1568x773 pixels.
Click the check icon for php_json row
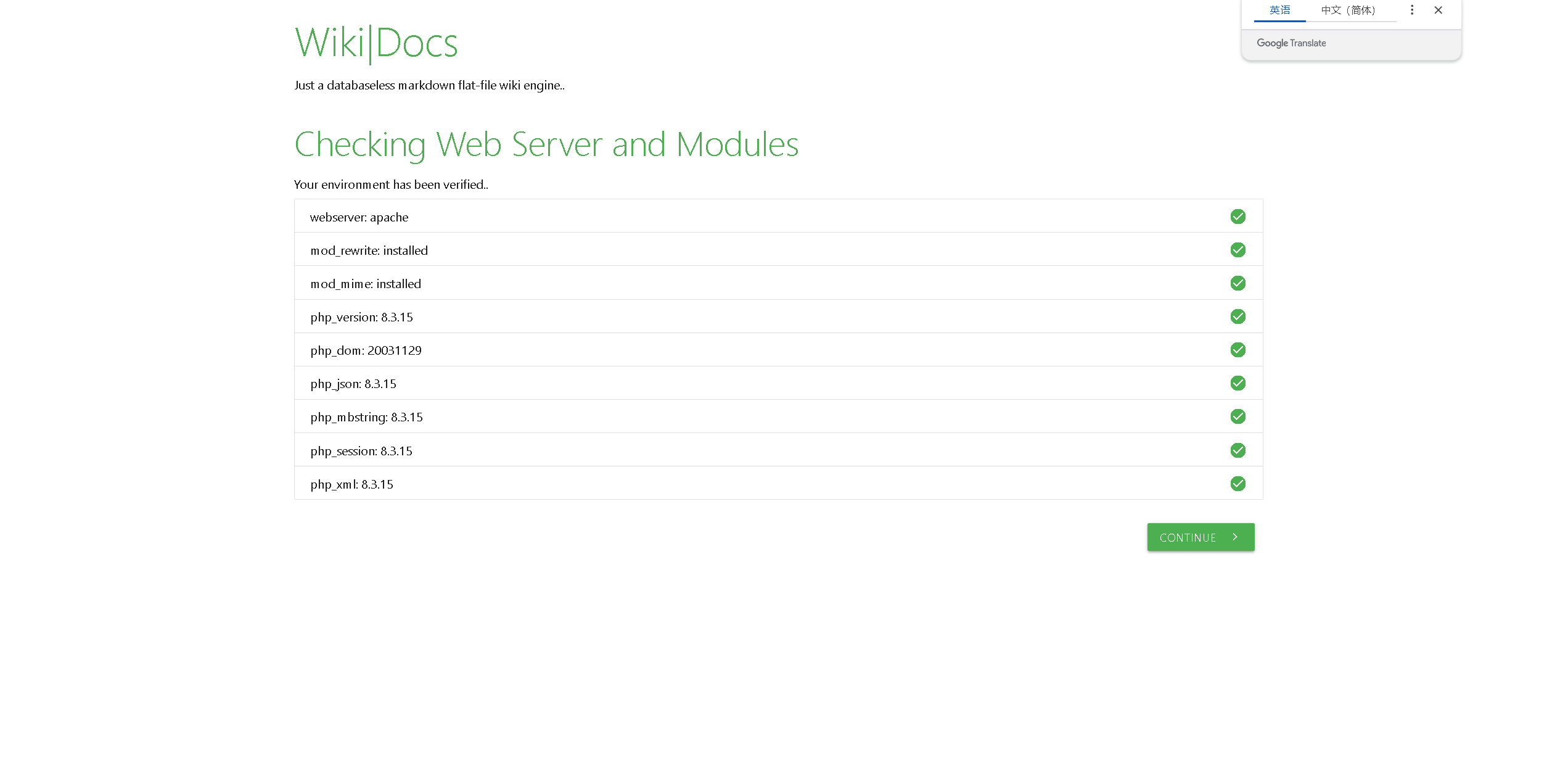coord(1238,383)
